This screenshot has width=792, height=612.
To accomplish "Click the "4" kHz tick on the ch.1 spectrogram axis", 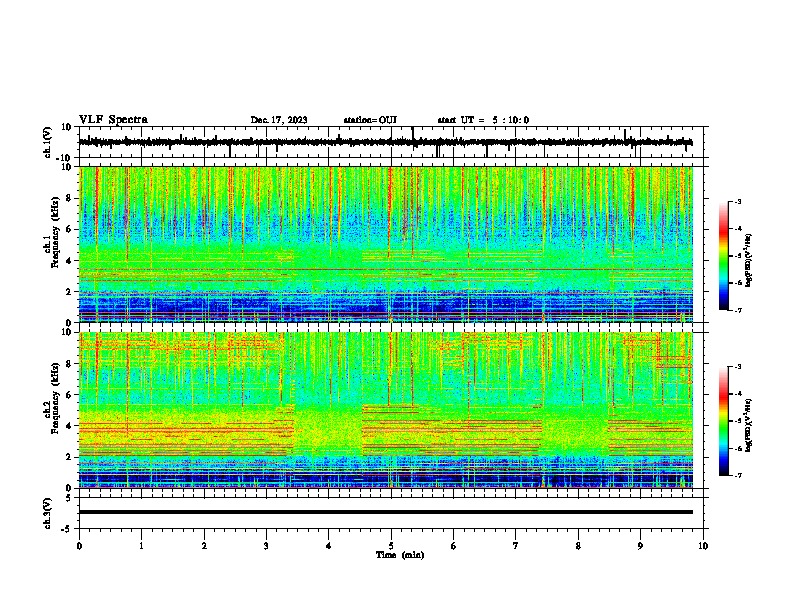I will point(69,261).
